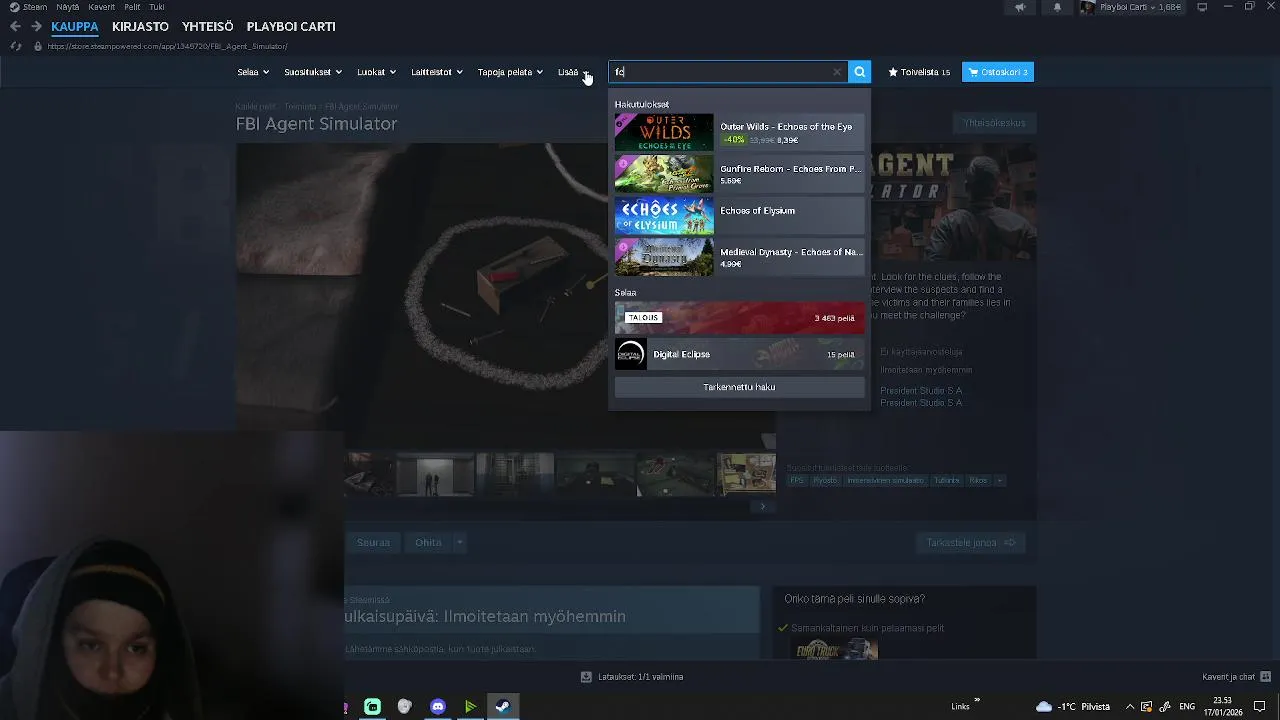Open the notifications bell icon
Screen dimensions: 1280x720
pos(1057,7)
